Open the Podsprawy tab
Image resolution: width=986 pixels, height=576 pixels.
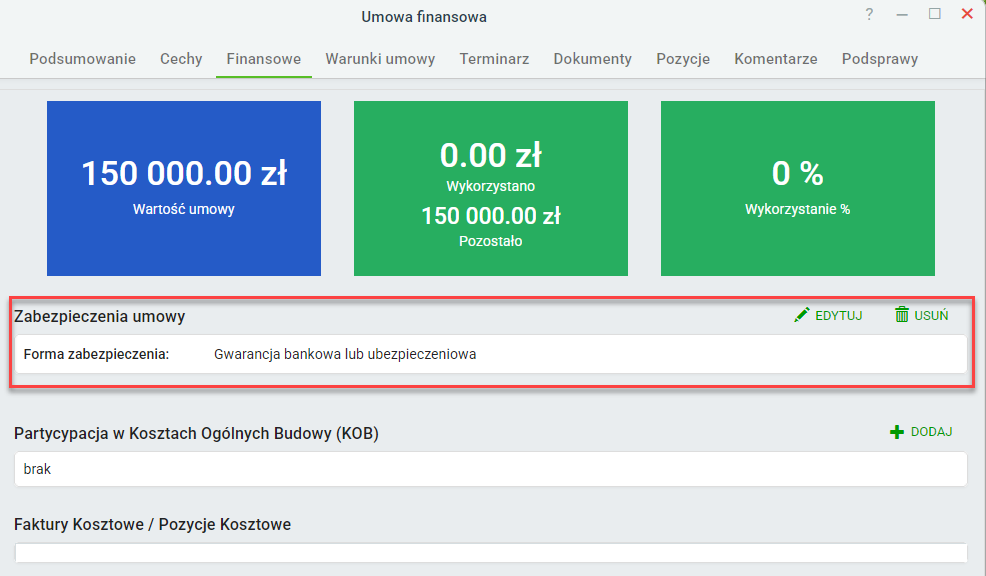coord(880,59)
